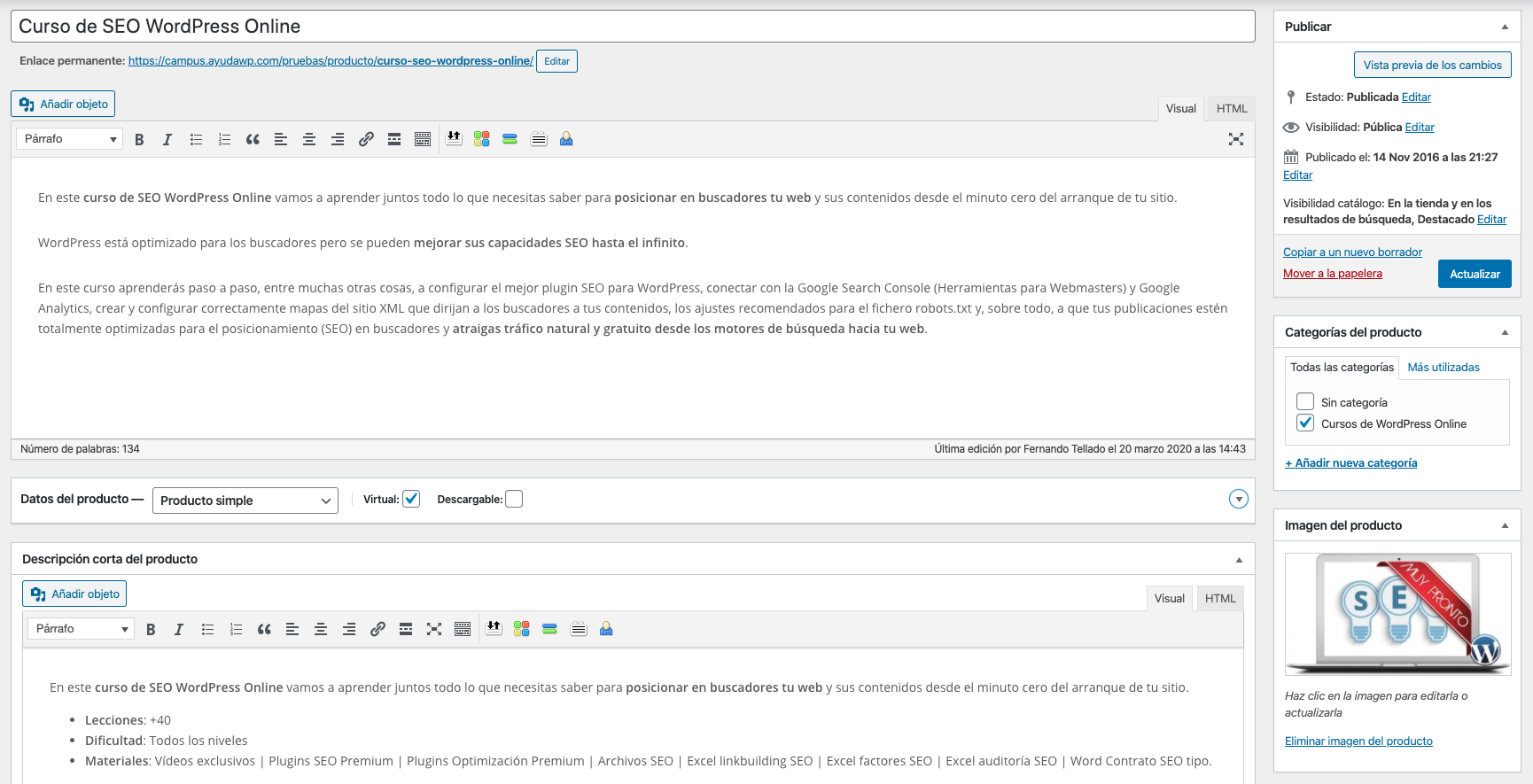The height and width of the screenshot is (784, 1533).
Task: Switch to Más utilizadas categories tab
Action: [1443, 367]
